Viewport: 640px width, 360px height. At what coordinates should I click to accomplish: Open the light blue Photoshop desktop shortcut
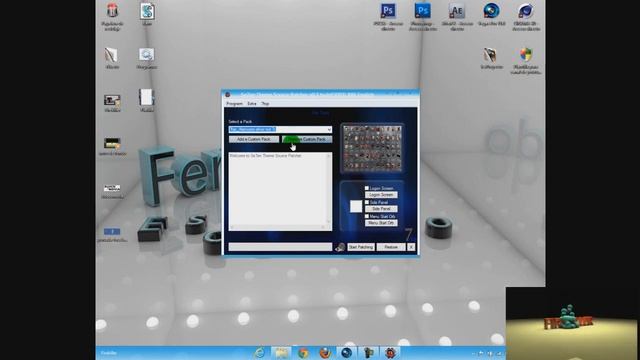coord(422,11)
